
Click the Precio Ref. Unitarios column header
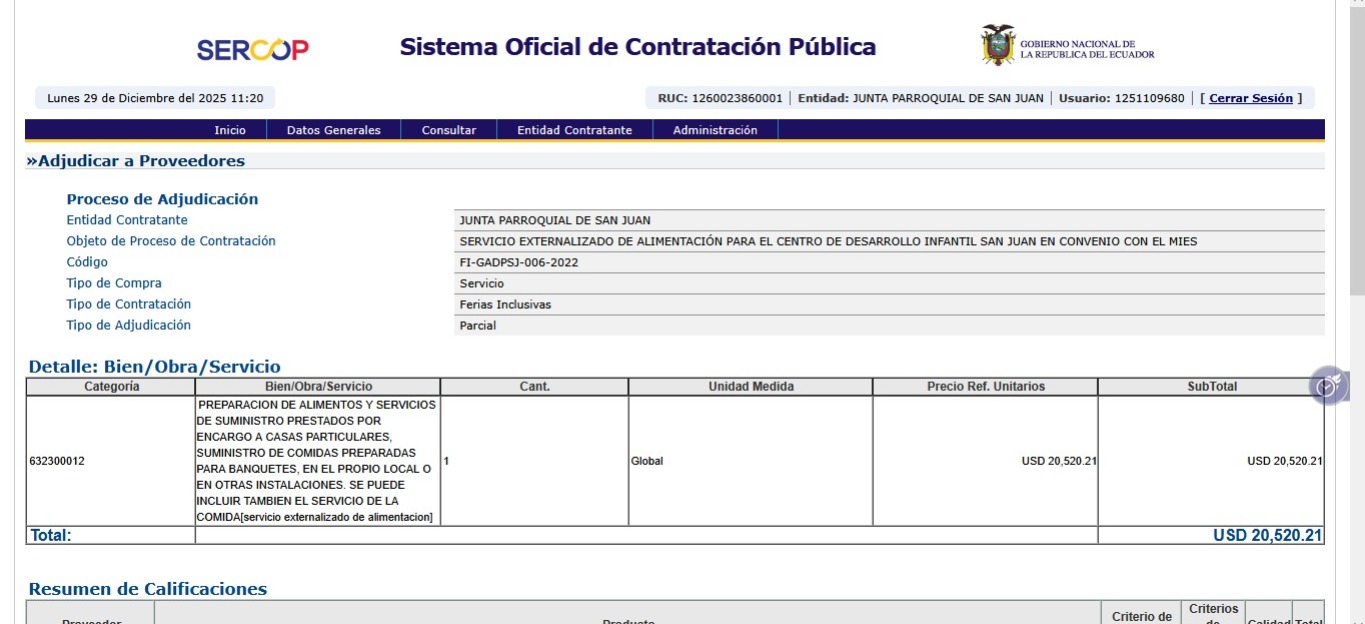(985, 386)
